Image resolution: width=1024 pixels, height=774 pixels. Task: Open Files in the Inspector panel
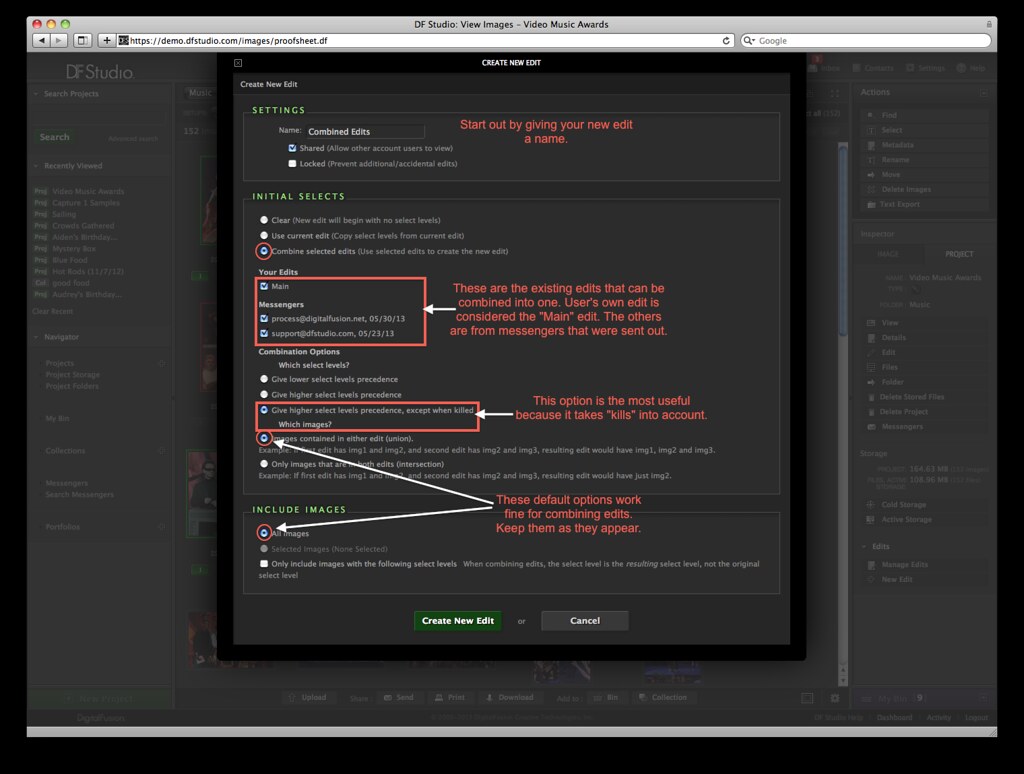[889, 367]
